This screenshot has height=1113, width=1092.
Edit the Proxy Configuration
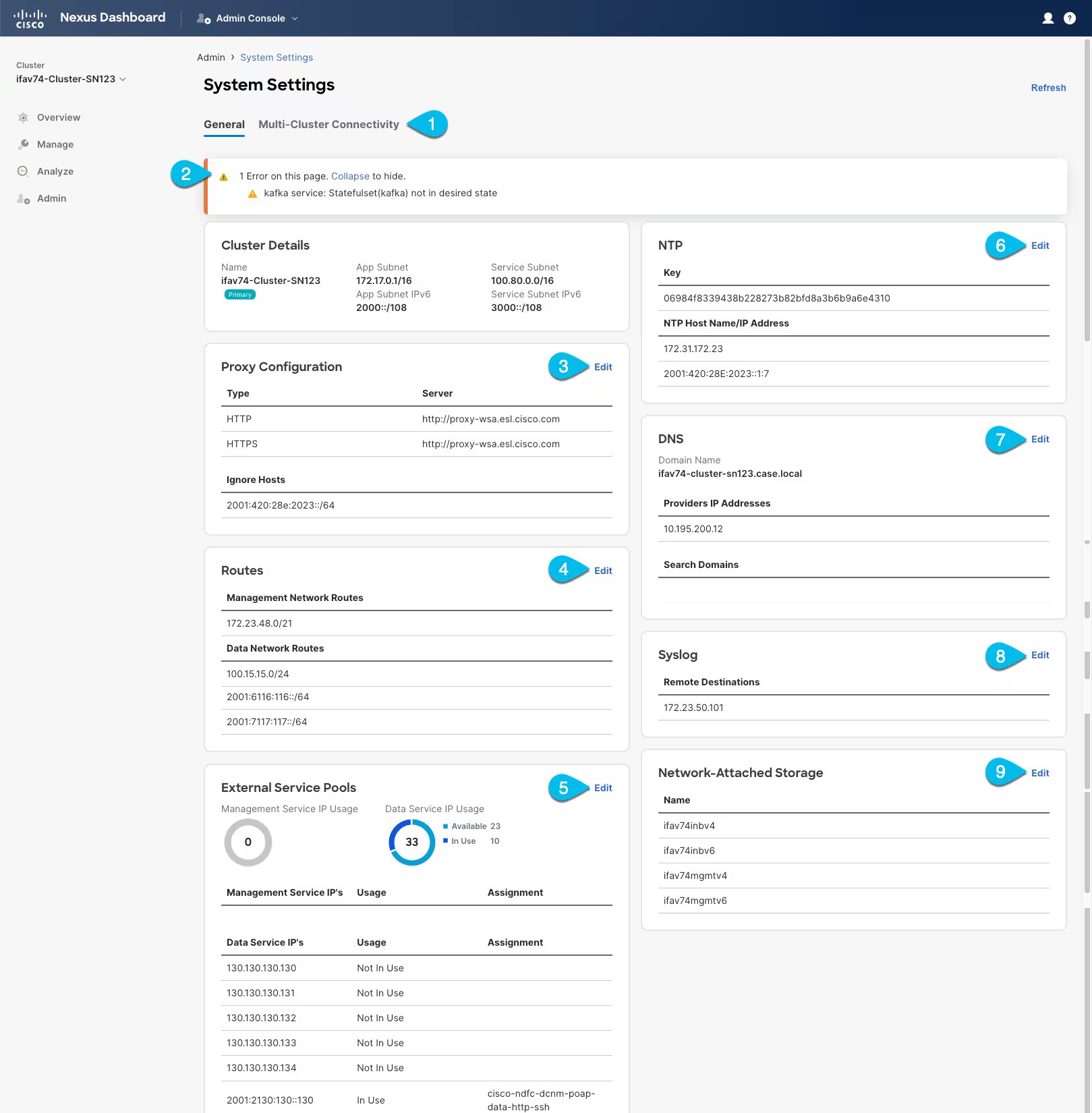[x=602, y=367]
